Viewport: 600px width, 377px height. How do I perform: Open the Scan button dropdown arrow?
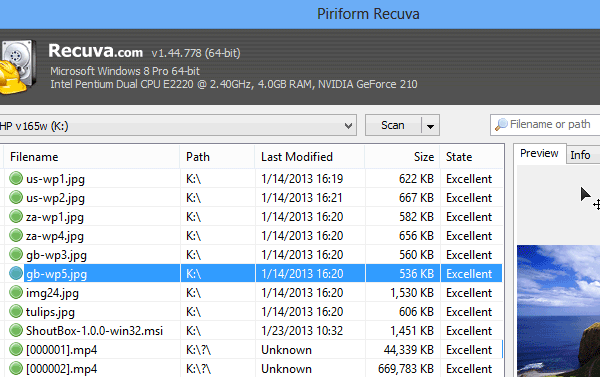point(430,126)
